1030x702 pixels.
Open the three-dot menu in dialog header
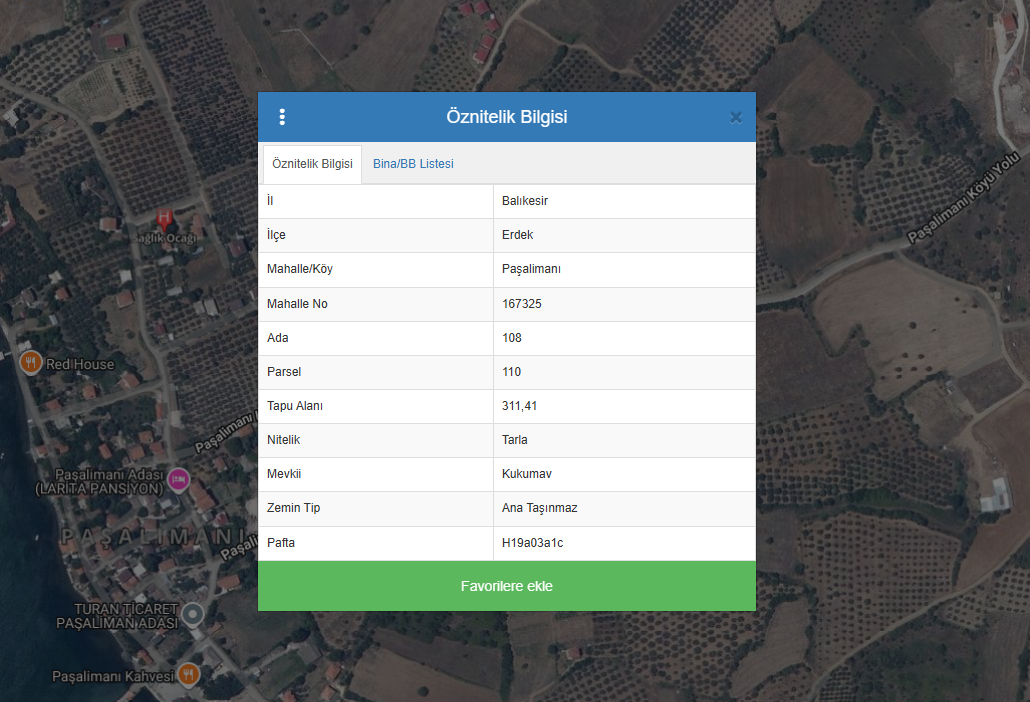pos(282,117)
